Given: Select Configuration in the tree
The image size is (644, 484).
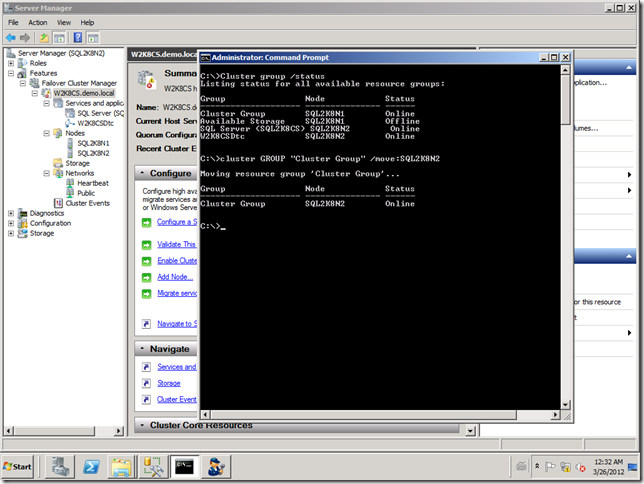Looking at the screenshot, I should coord(50,223).
